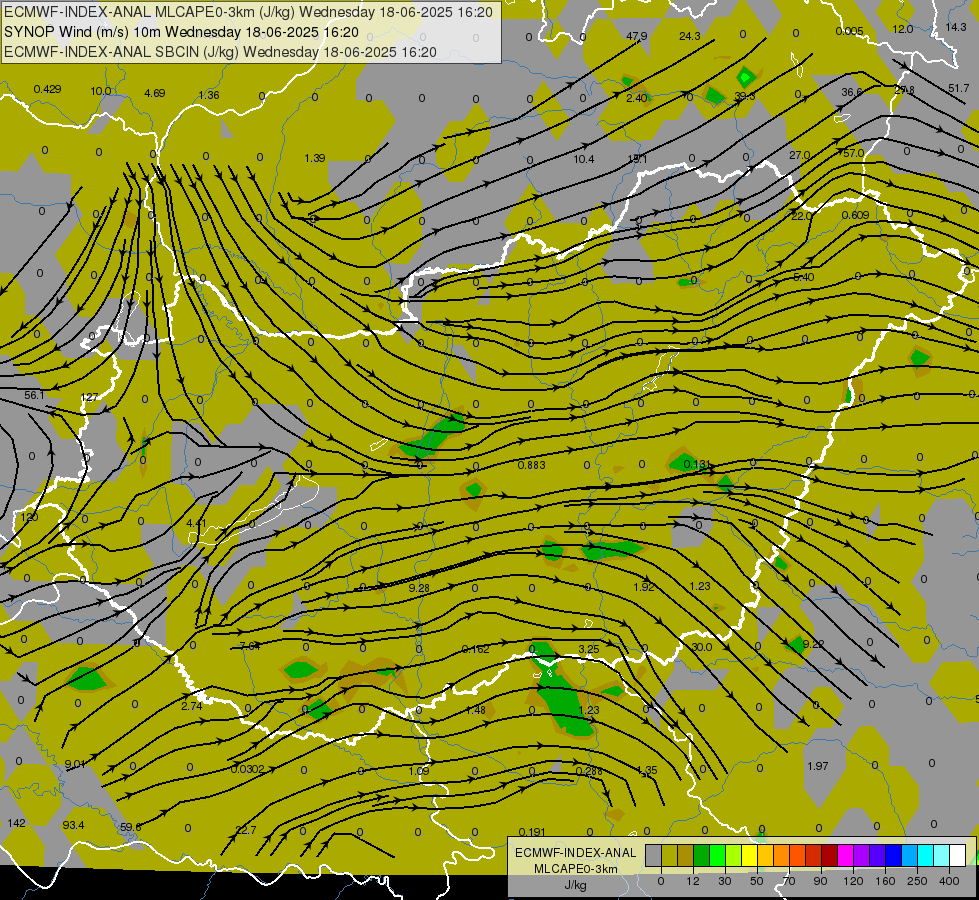Click map value 1.48

pos(476,710)
